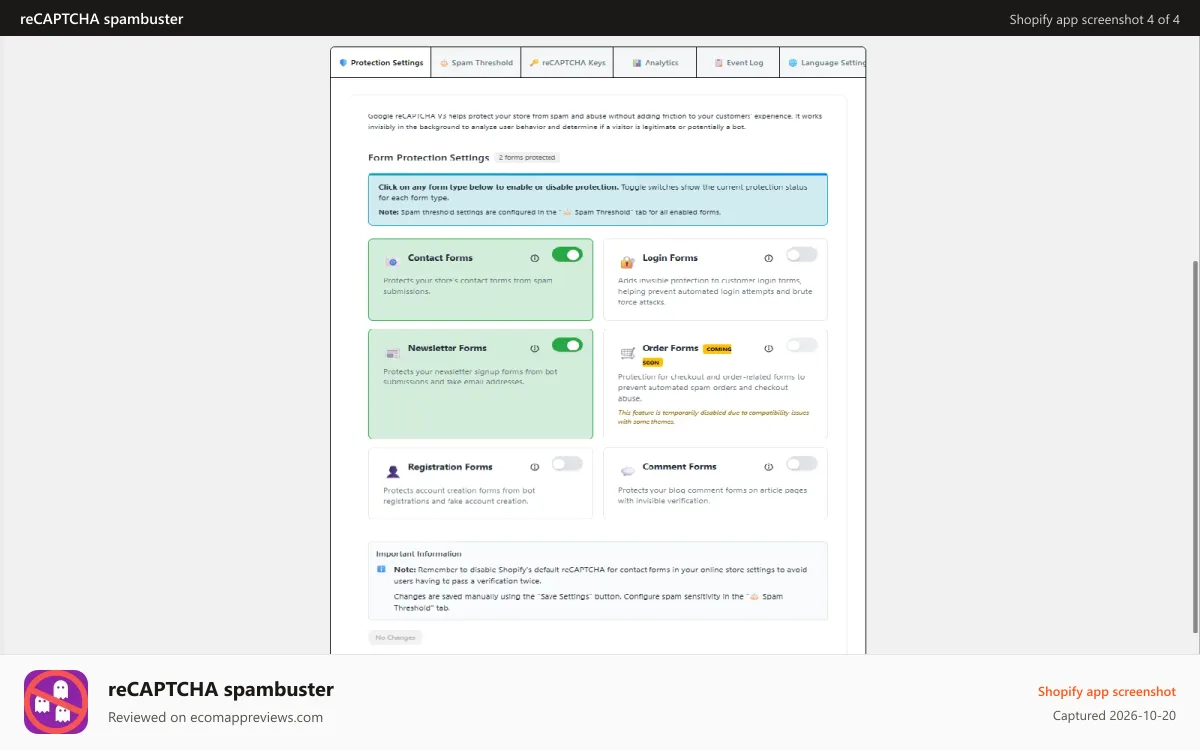Click the Contact Forms envelope icon
The width and height of the screenshot is (1200, 750).
click(x=392, y=262)
